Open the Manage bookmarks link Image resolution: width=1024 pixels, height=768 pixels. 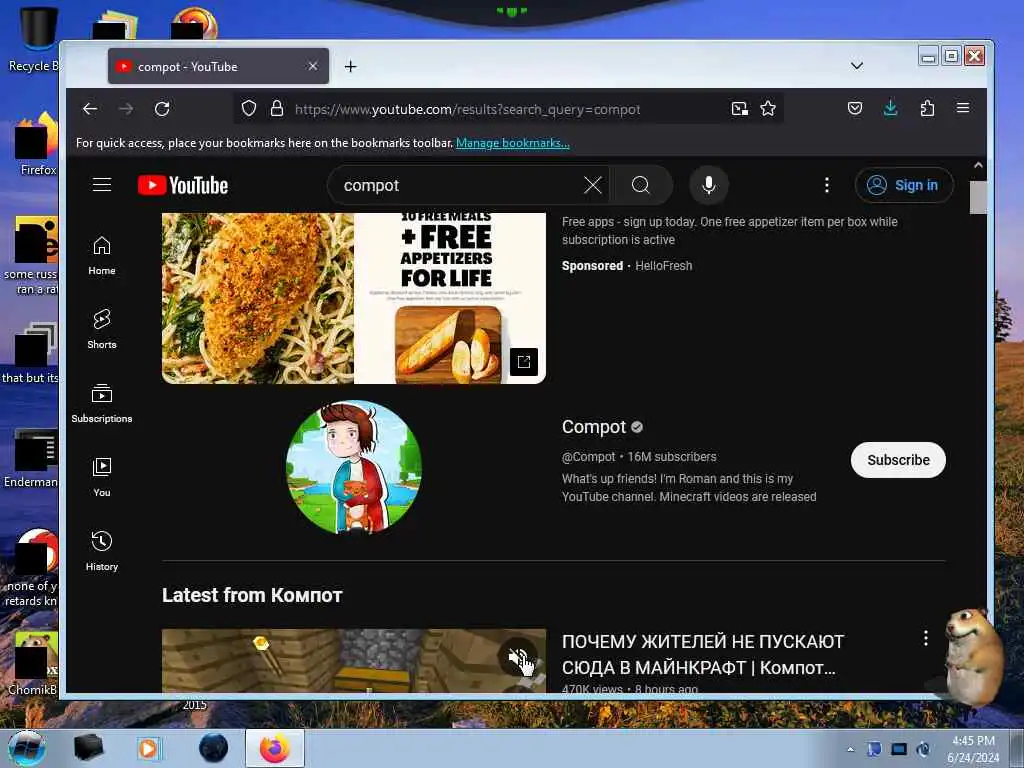point(513,143)
